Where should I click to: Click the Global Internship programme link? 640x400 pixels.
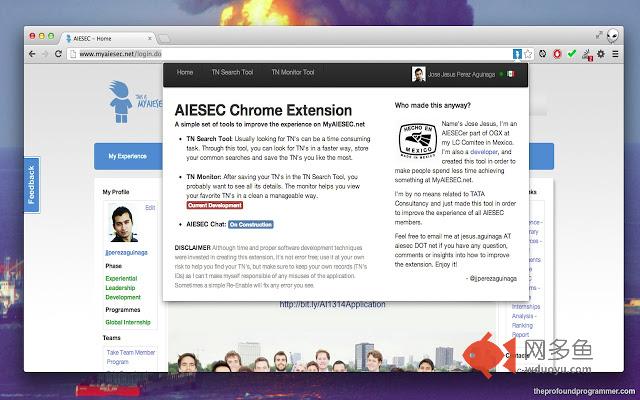(x=128, y=322)
